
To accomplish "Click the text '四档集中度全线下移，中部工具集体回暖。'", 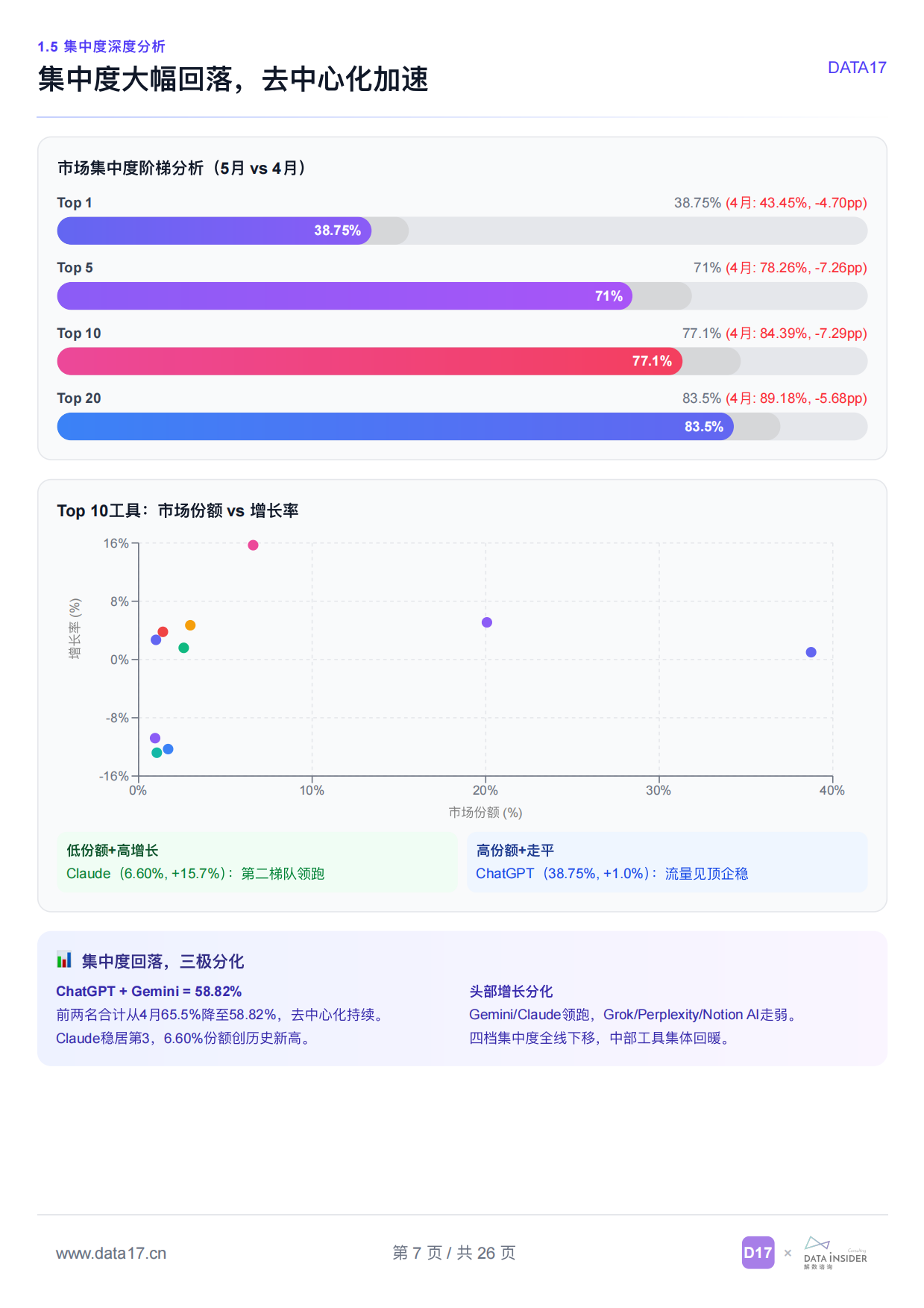I will 601,1038.
